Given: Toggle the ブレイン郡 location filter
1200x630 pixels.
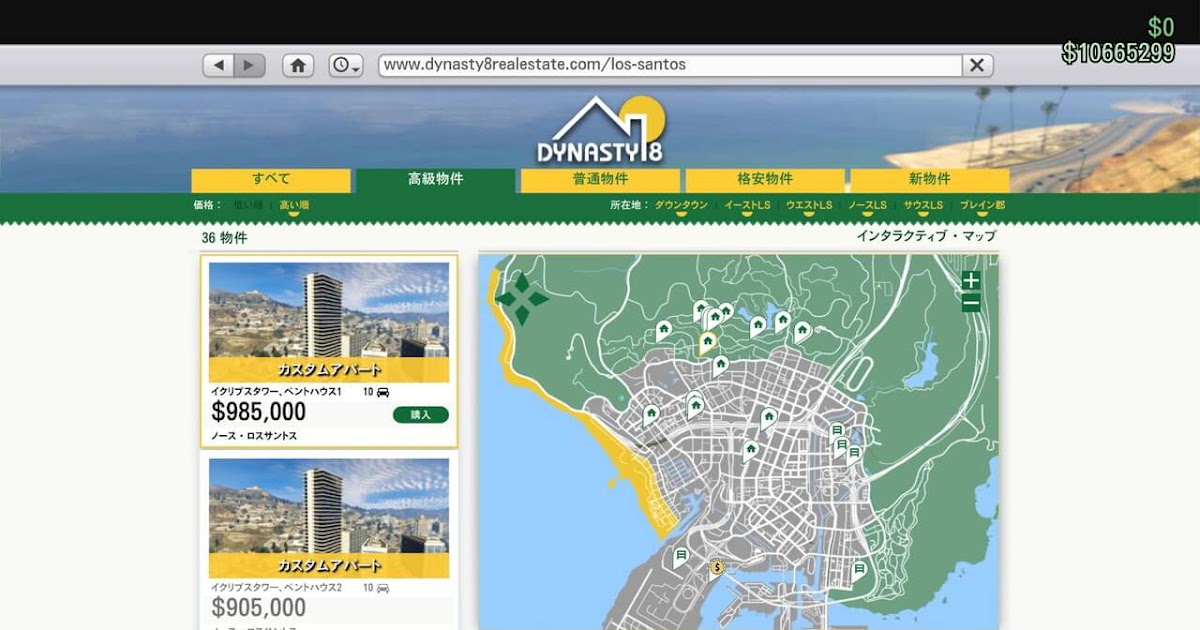Looking at the screenshot, I should tap(982, 205).
